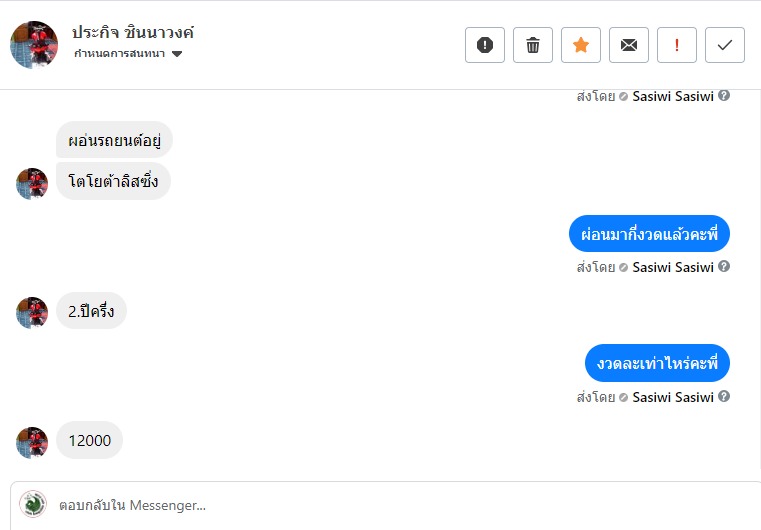This screenshot has height=530, width=761.
Task: Click help icon under ผ่อนมากี่งวดแล้วคะพี่ message
Action: coord(724,267)
